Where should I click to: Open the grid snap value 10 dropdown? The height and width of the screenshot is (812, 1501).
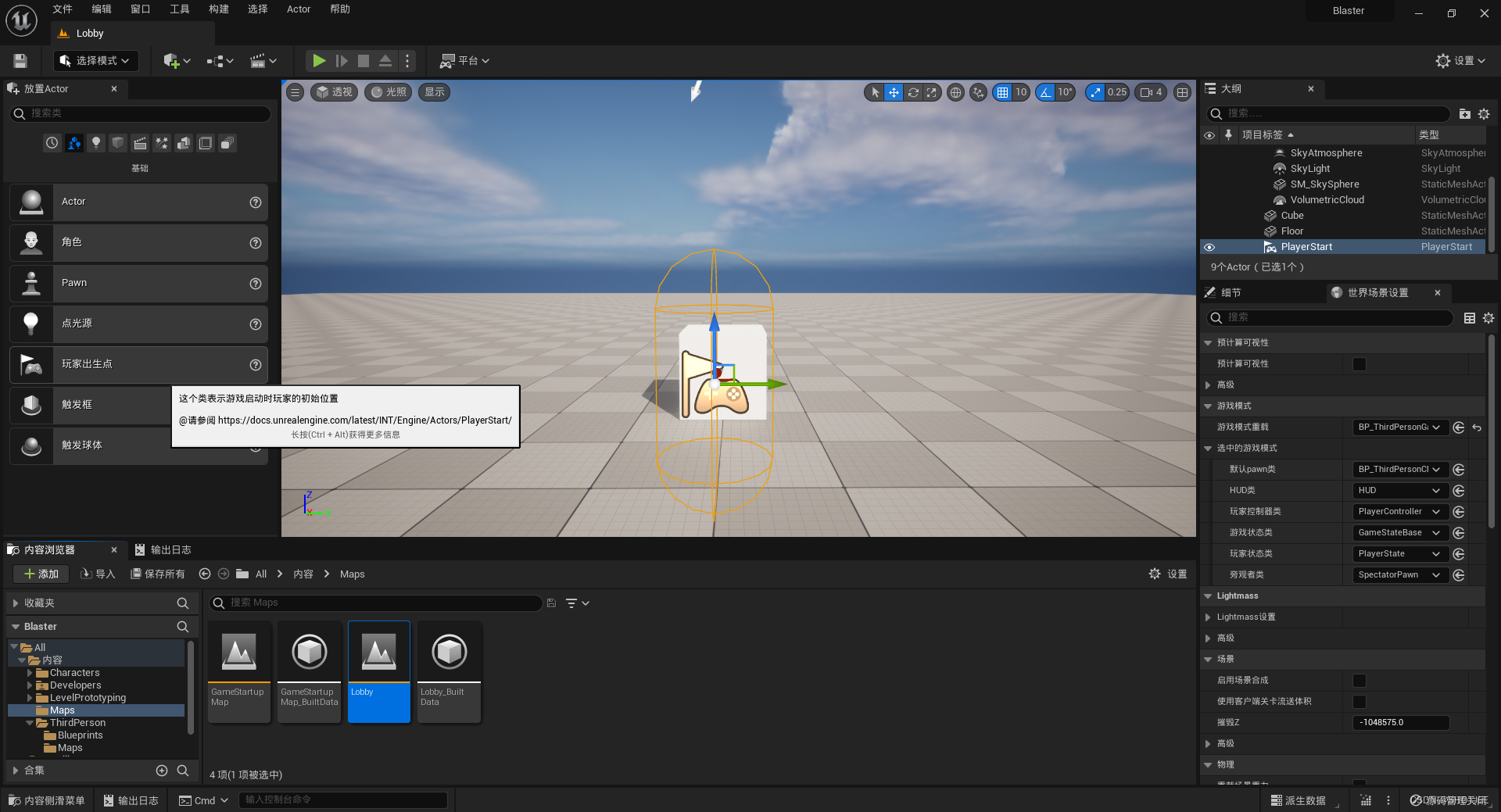(1021, 92)
